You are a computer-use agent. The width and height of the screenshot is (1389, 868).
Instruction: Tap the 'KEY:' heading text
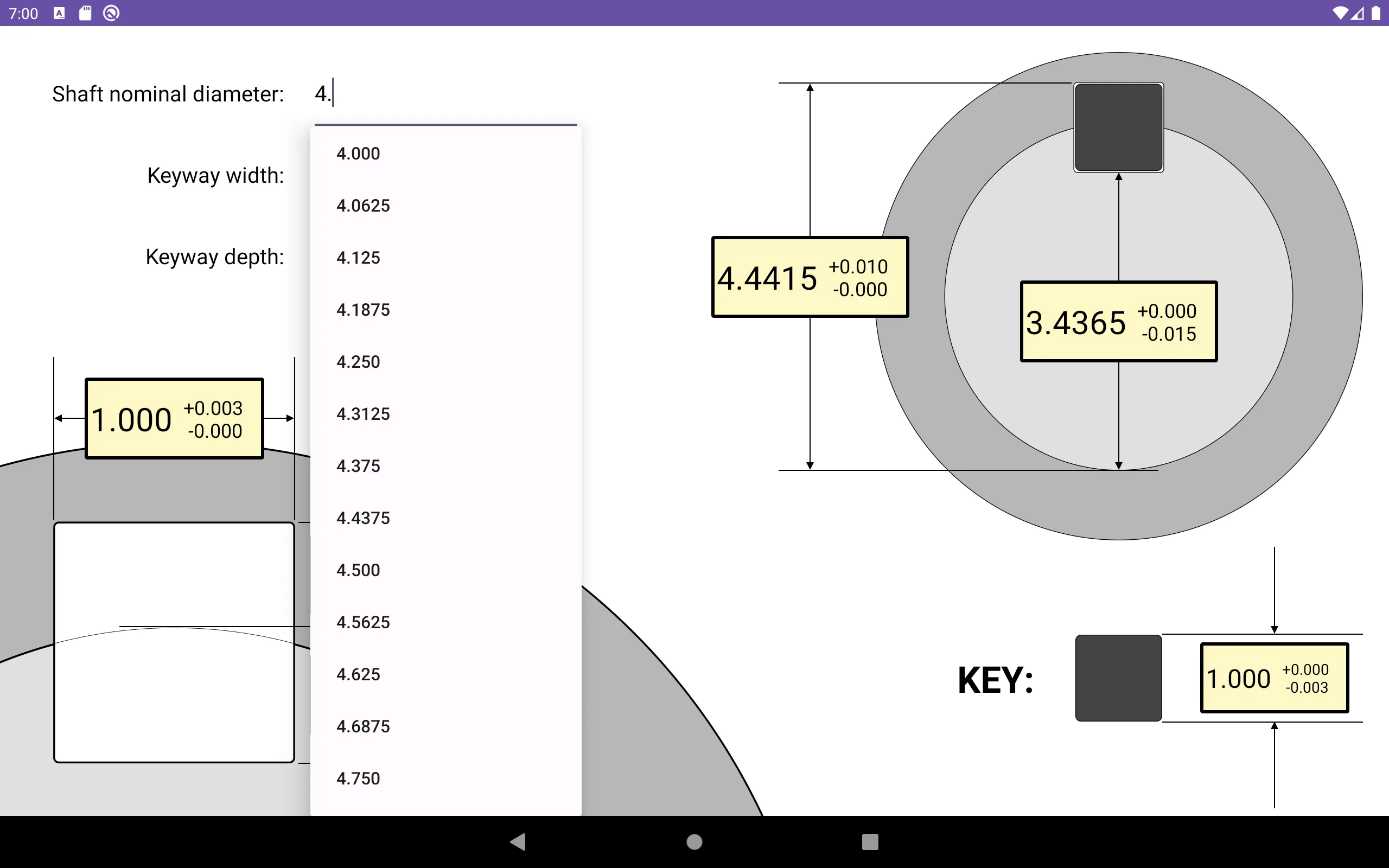996,681
